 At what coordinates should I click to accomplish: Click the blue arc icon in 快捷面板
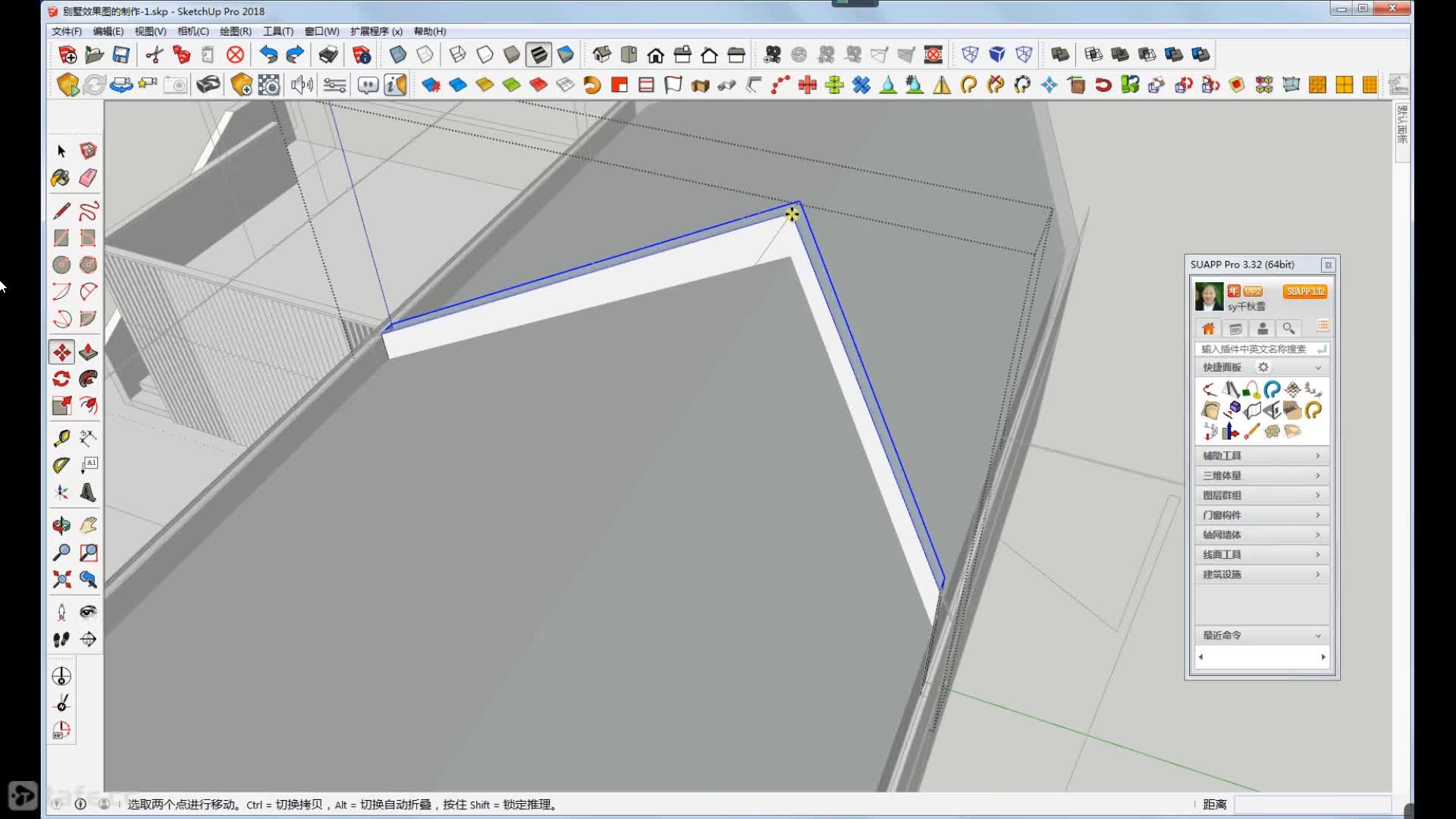[1272, 390]
